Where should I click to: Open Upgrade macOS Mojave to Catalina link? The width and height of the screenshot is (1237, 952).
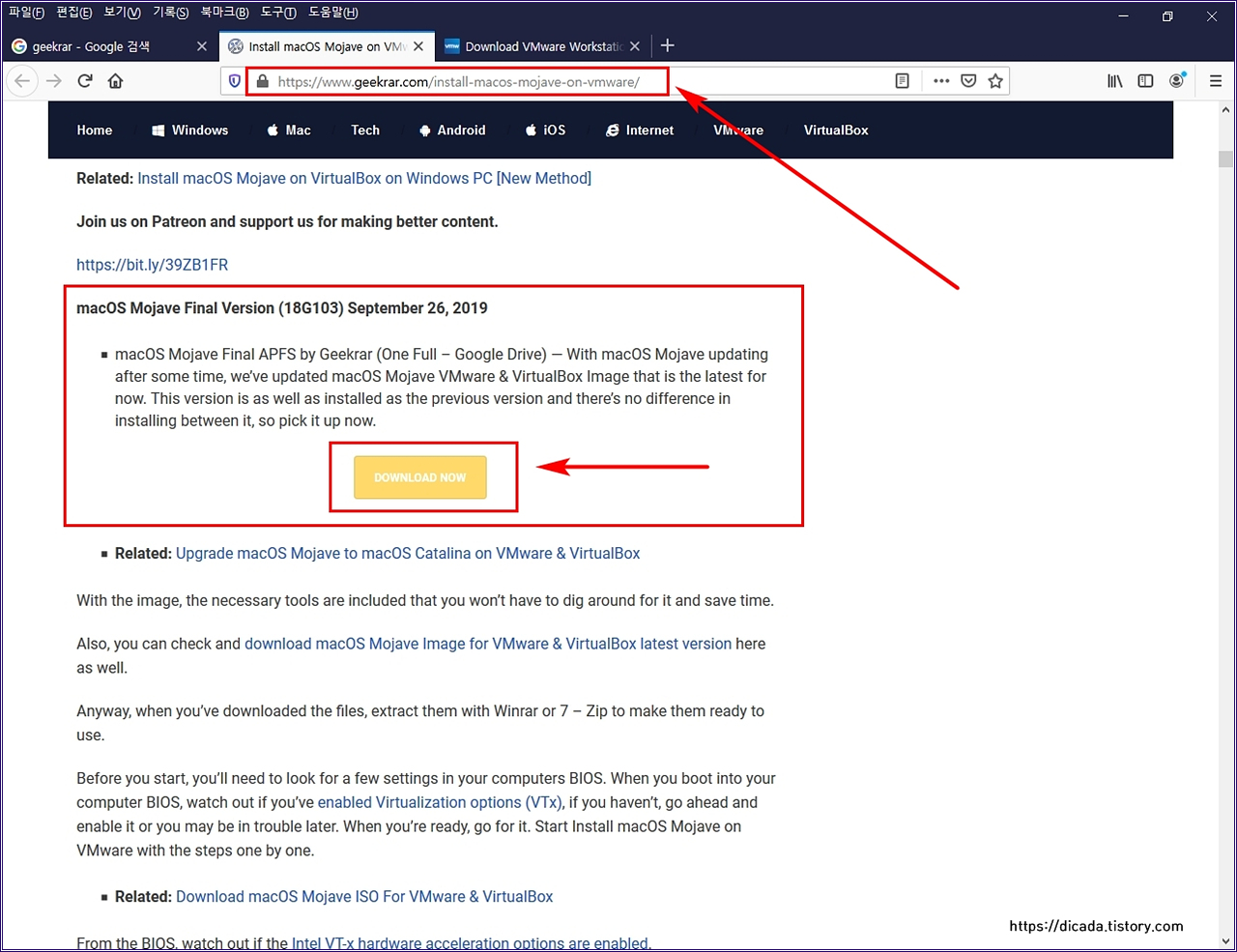tap(408, 554)
